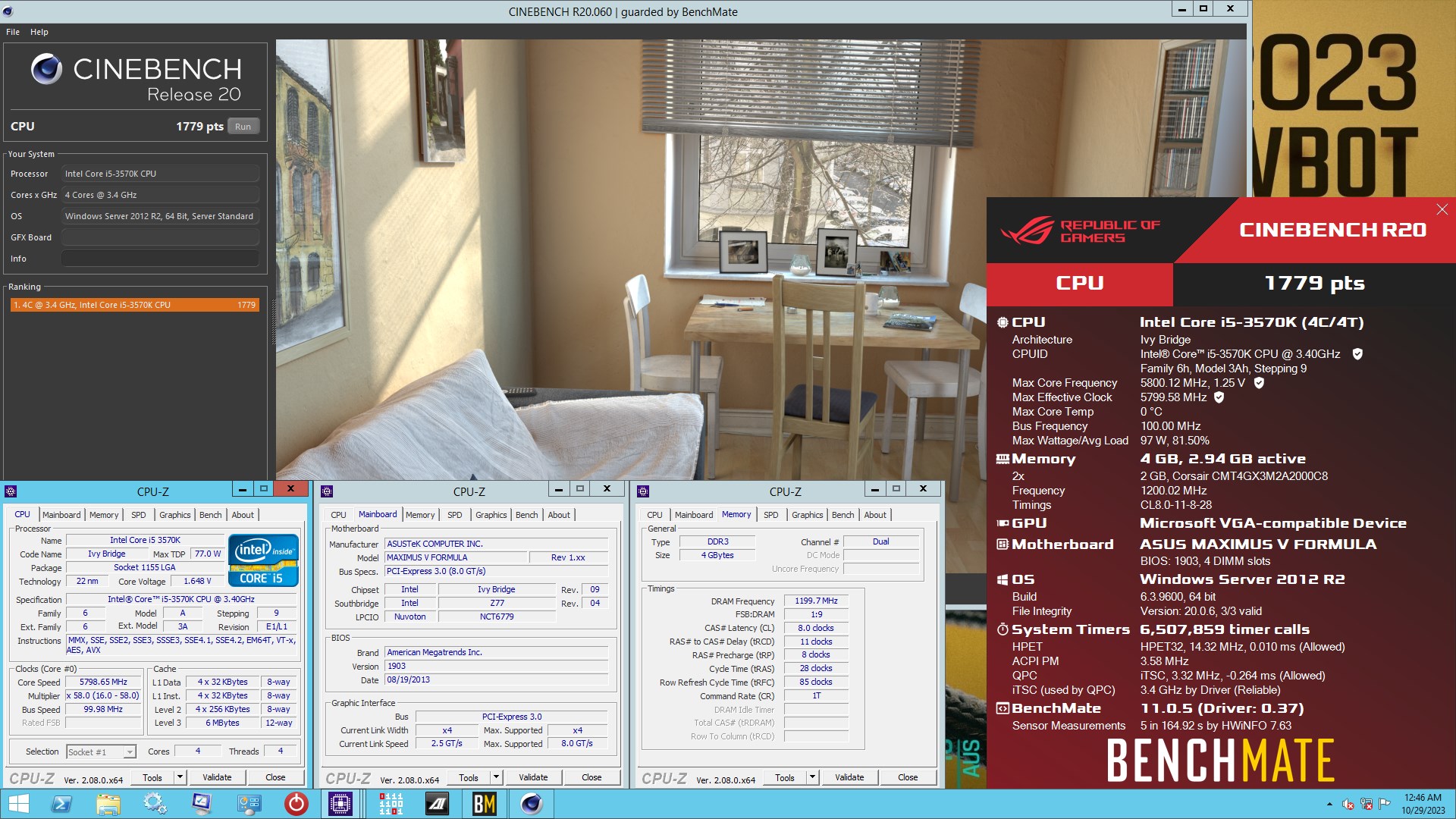This screenshot has height=819, width=1456.
Task: Click the code icon beside the BenchMate heading
Action: pos(1003,708)
